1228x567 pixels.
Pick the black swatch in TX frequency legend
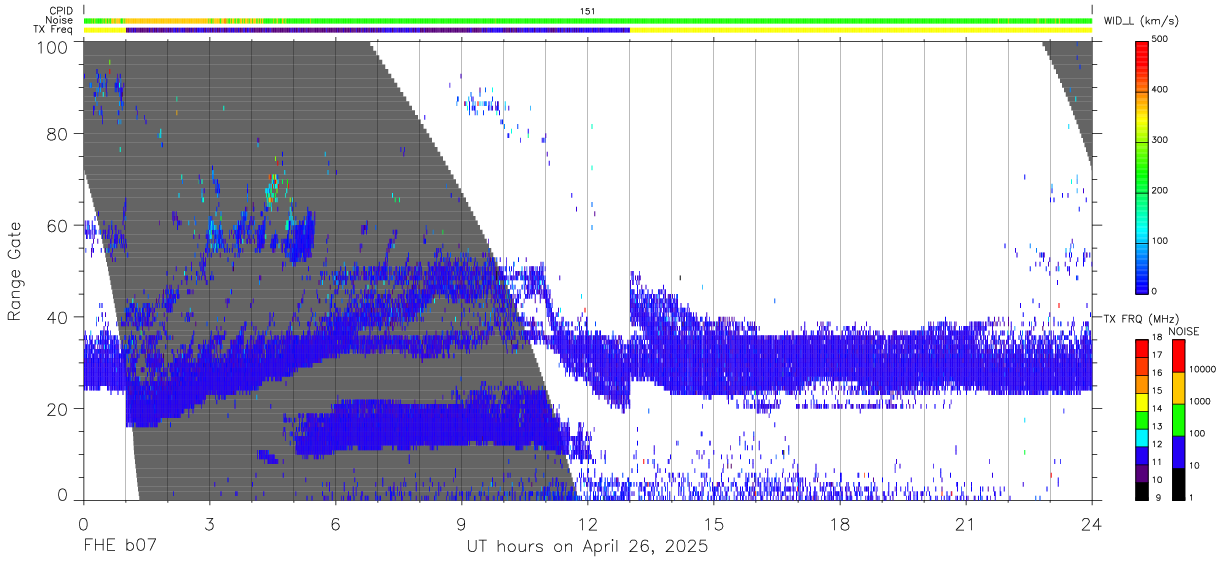point(1142,490)
